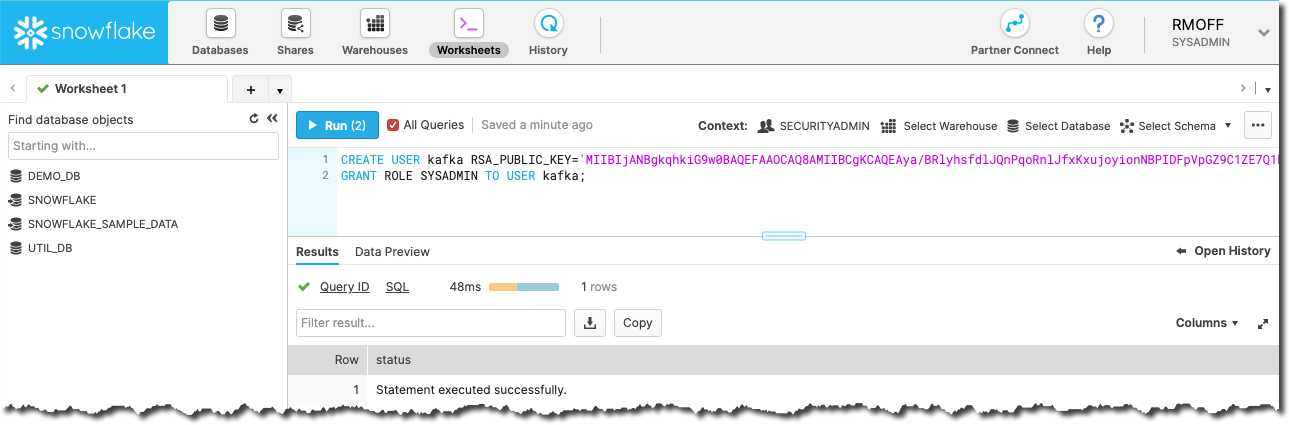The image size is (1289, 425).
Task: Open worksheet tab dropdown arrow
Action: (x=279, y=89)
